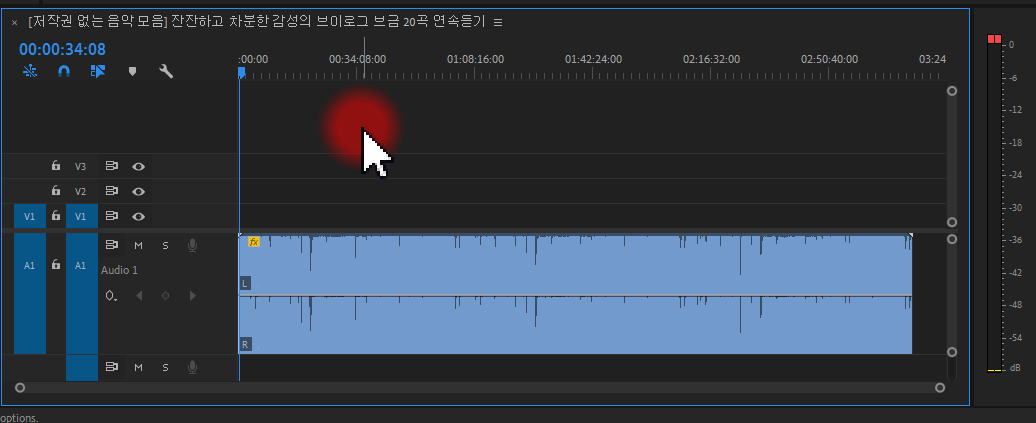1036x423 pixels.
Task: Select the audio clip's left channel waveform
Action: click(575, 264)
